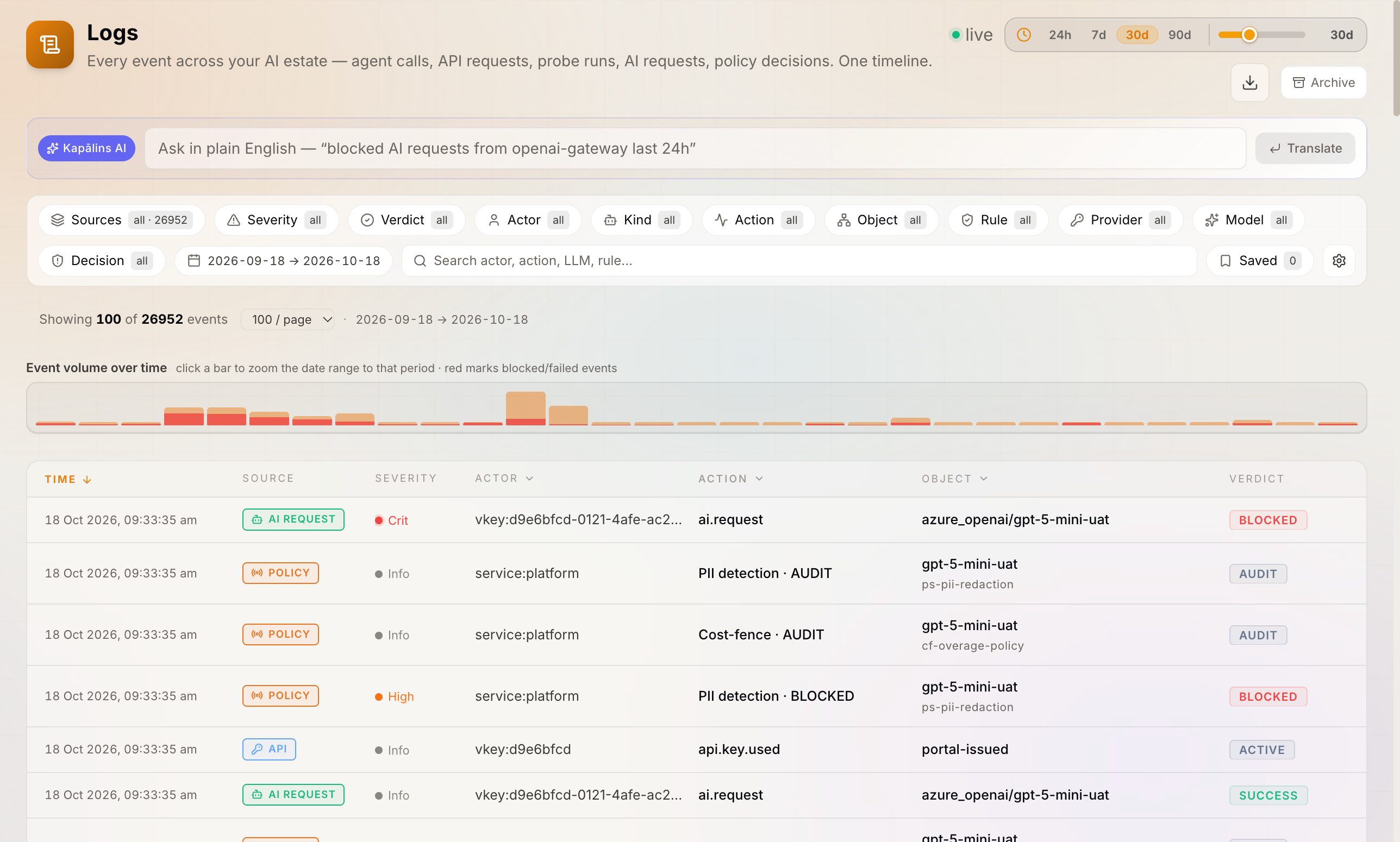Image resolution: width=1400 pixels, height=842 pixels.
Task: Click the clock icon in time range bar
Action: click(x=1023, y=35)
